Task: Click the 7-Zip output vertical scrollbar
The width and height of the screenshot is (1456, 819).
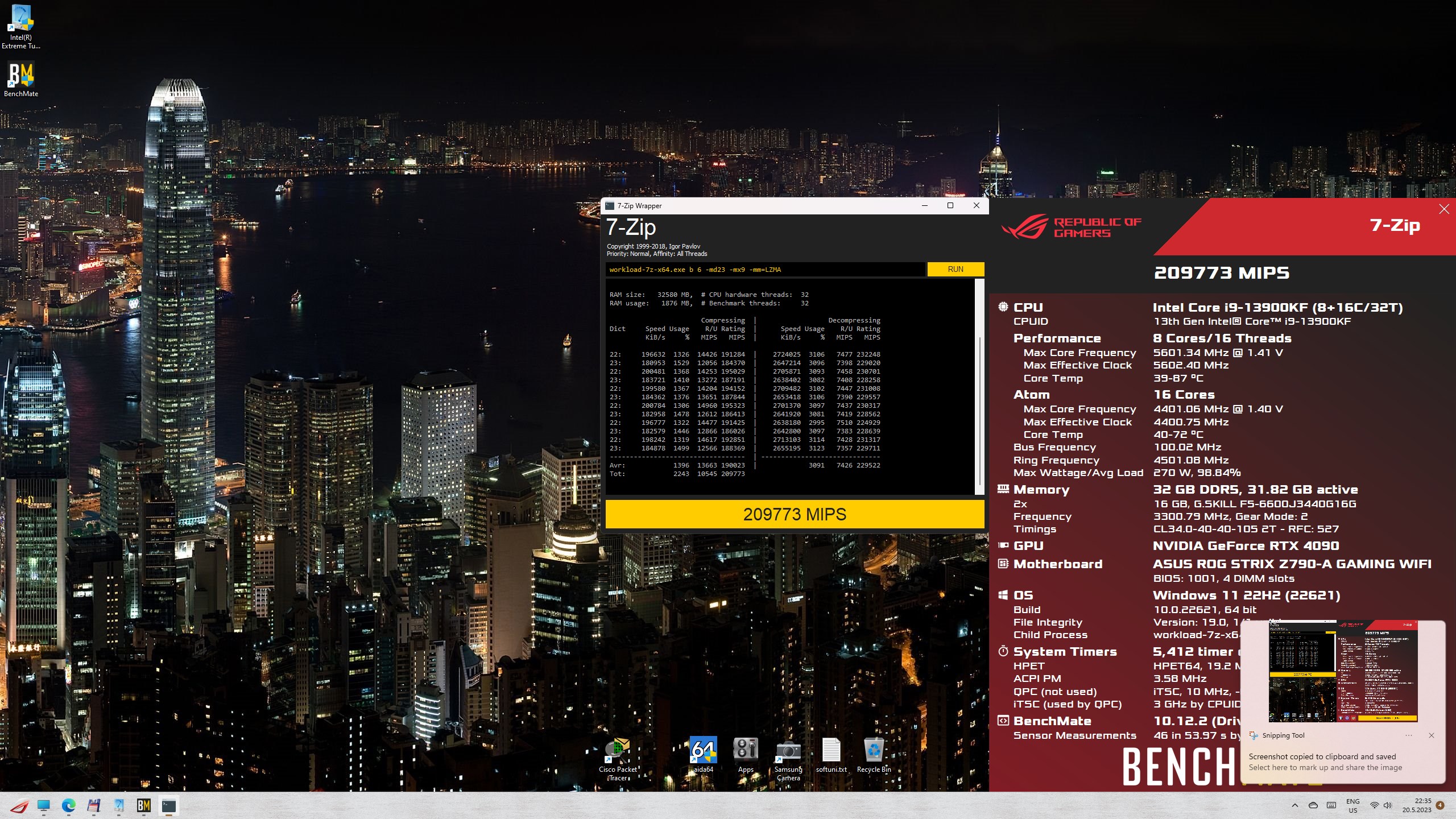Action: 979,387
